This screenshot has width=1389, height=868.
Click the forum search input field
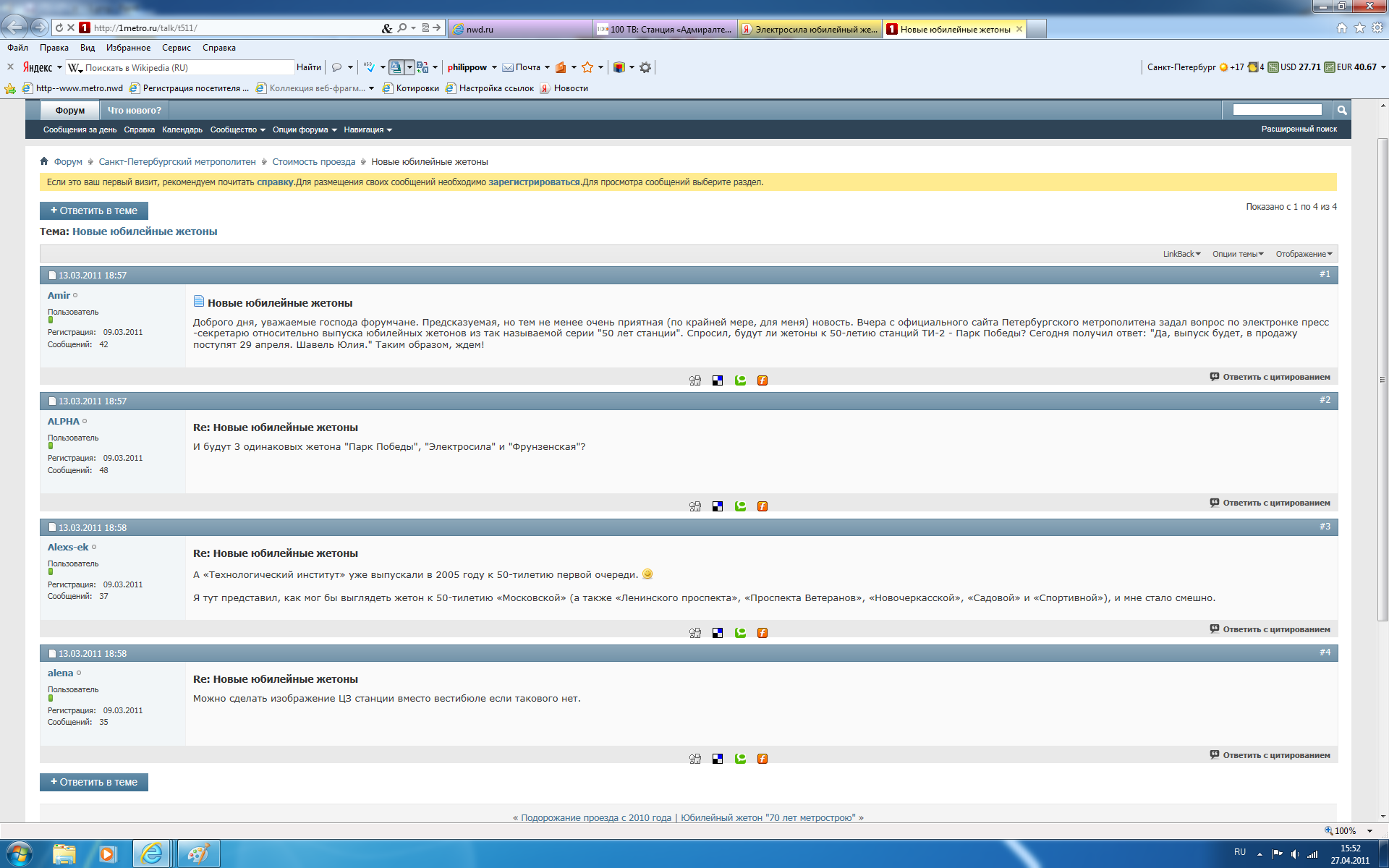click(x=1277, y=110)
